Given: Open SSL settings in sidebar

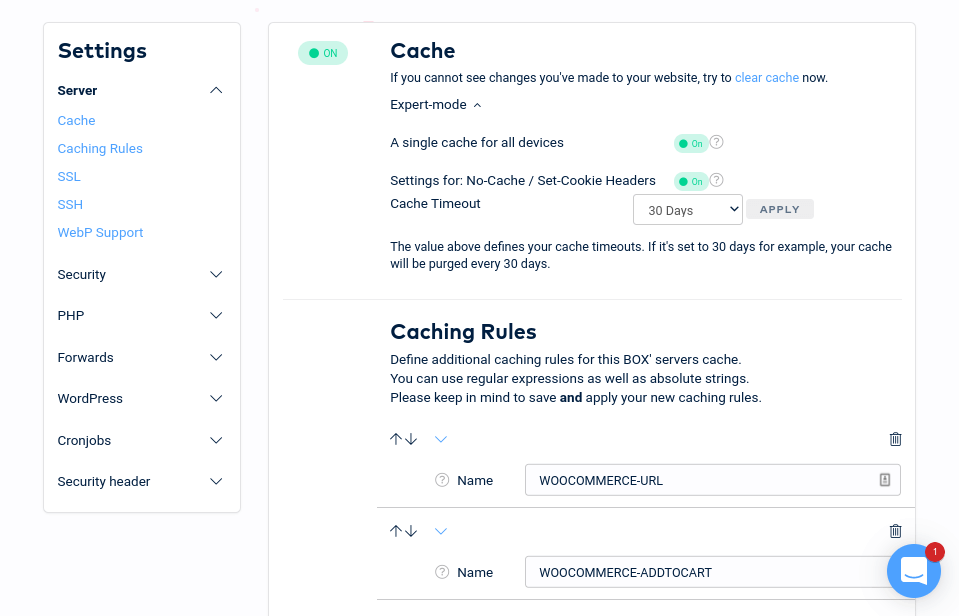Looking at the screenshot, I should pos(69,177).
